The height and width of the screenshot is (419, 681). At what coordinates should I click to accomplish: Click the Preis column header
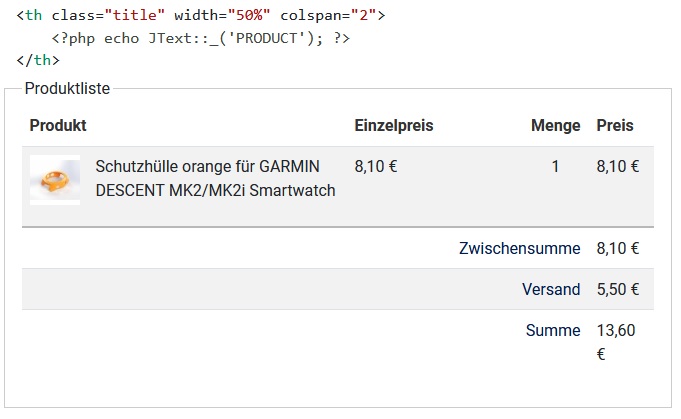pos(615,126)
